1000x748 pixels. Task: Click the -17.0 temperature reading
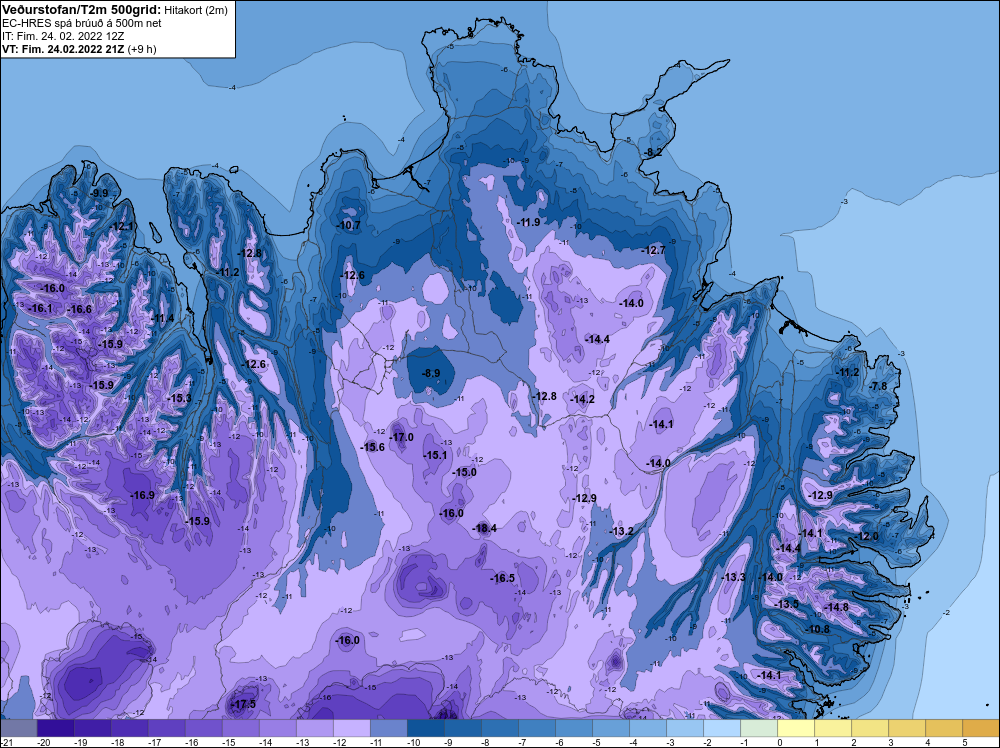tap(401, 437)
